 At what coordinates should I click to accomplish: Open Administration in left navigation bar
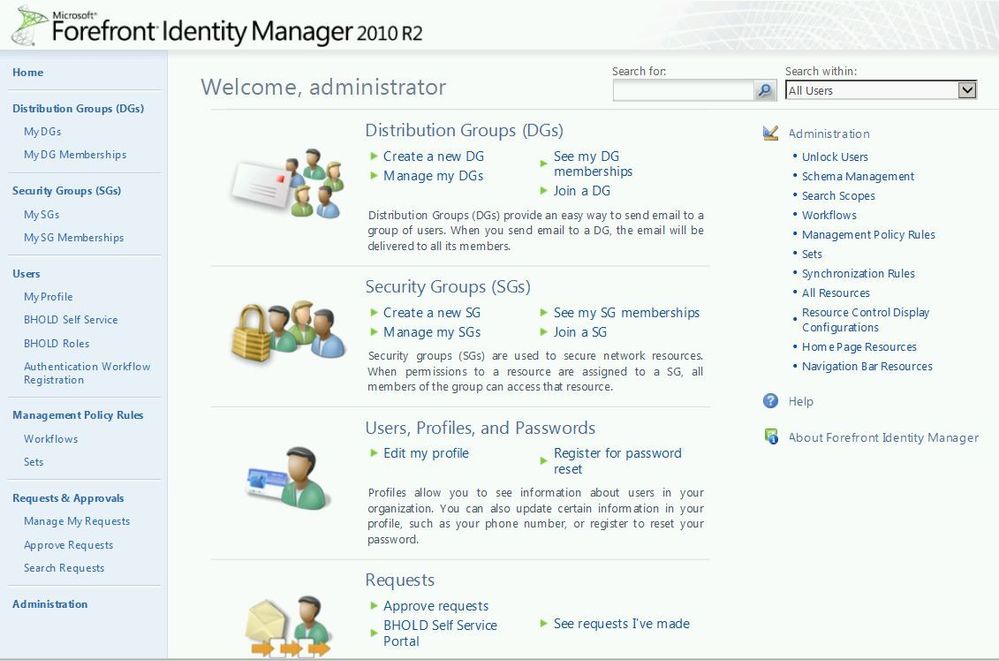coord(50,604)
